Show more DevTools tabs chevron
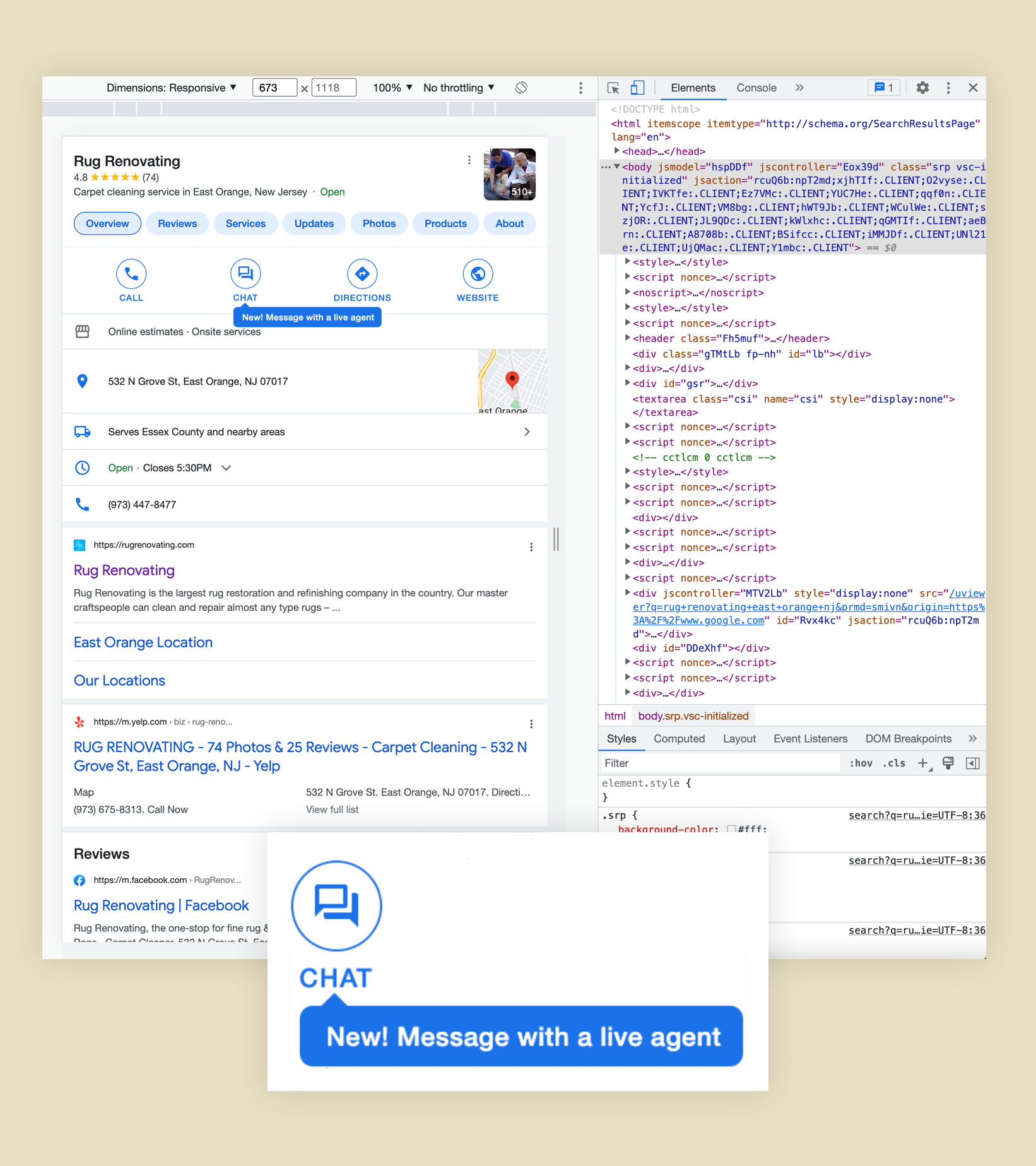 [x=799, y=88]
